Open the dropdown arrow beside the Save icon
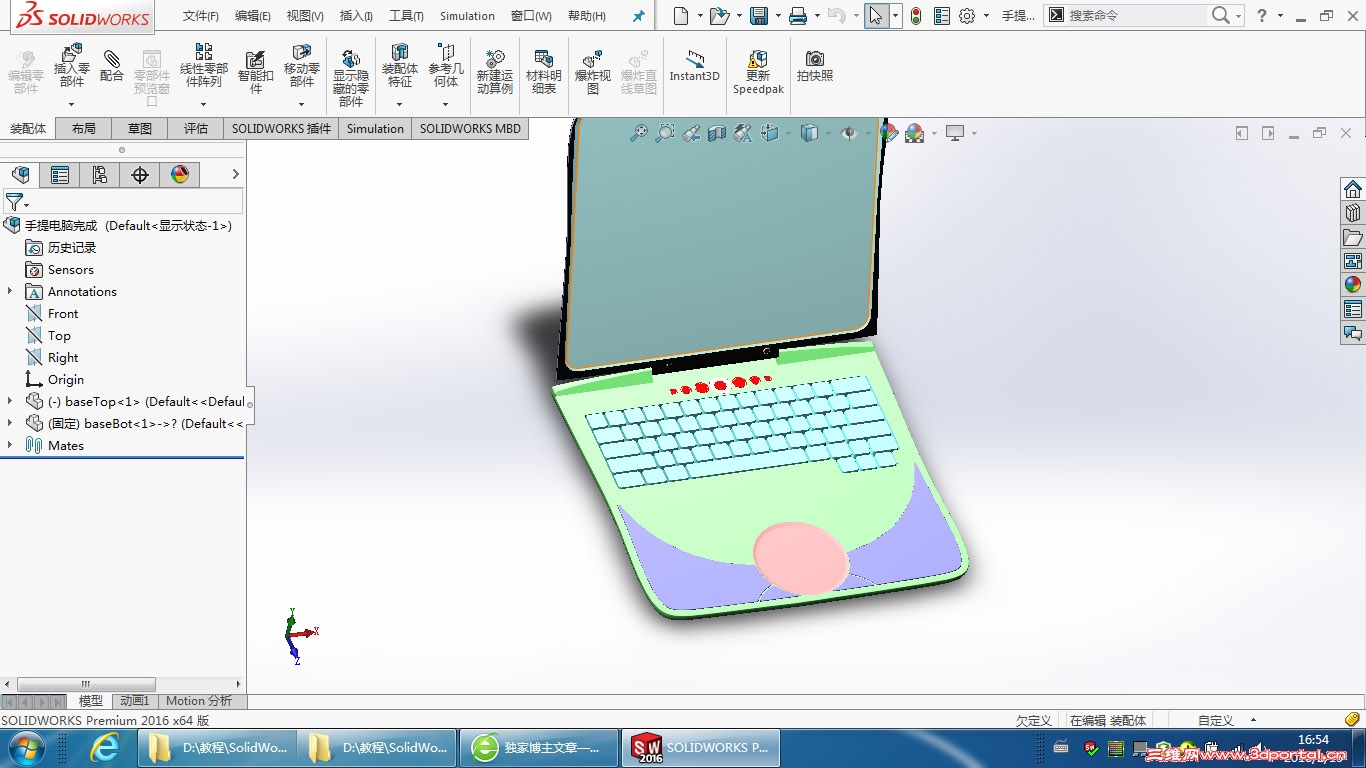The height and width of the screenshot is (768, 1366). (x=777, y=15)
